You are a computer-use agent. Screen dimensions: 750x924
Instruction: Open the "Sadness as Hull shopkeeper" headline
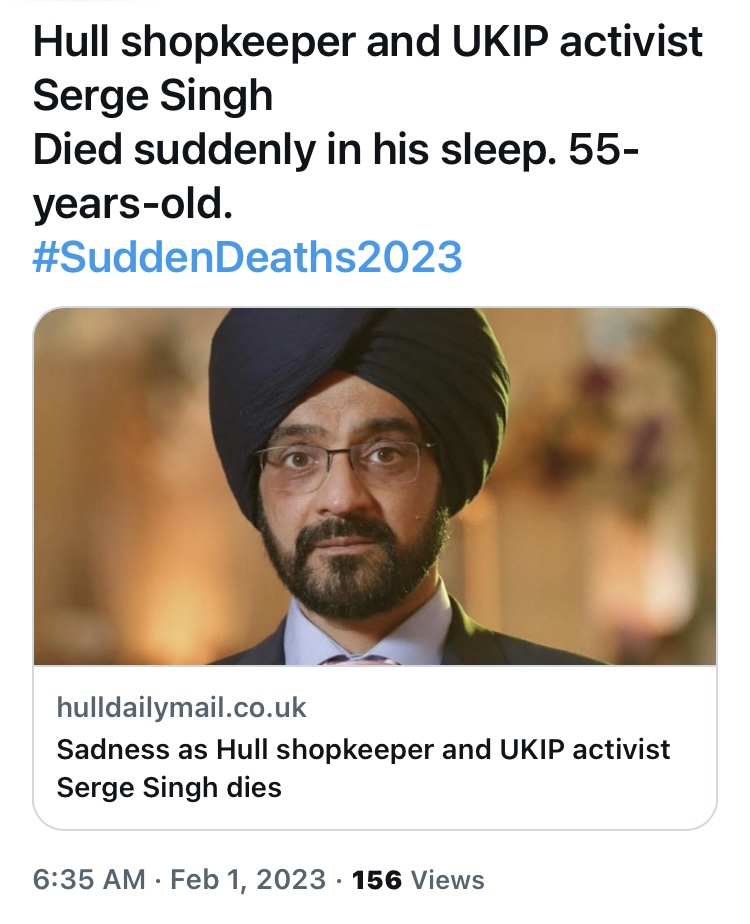coord(363,749)
